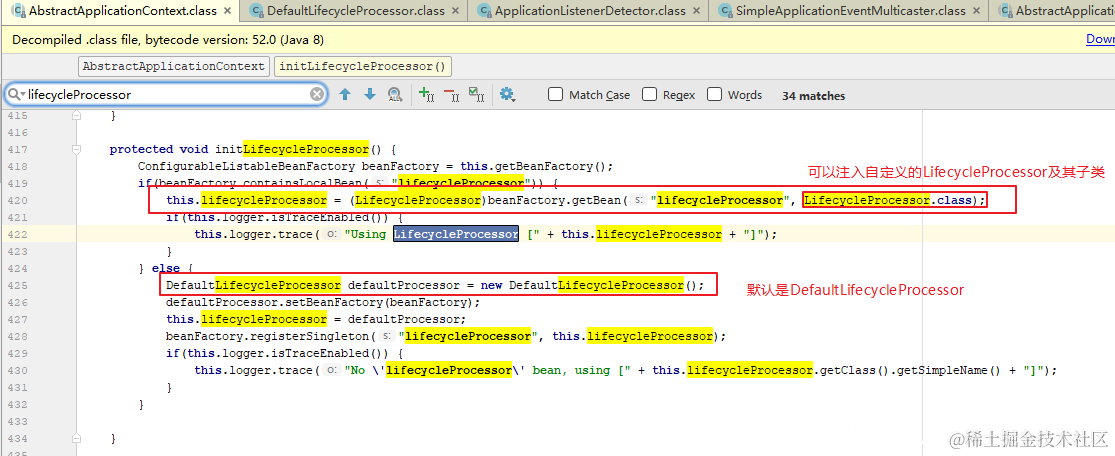
Task: Collapse the initLifecycleProcessor method fold at line 417
Action: point(77,149)
